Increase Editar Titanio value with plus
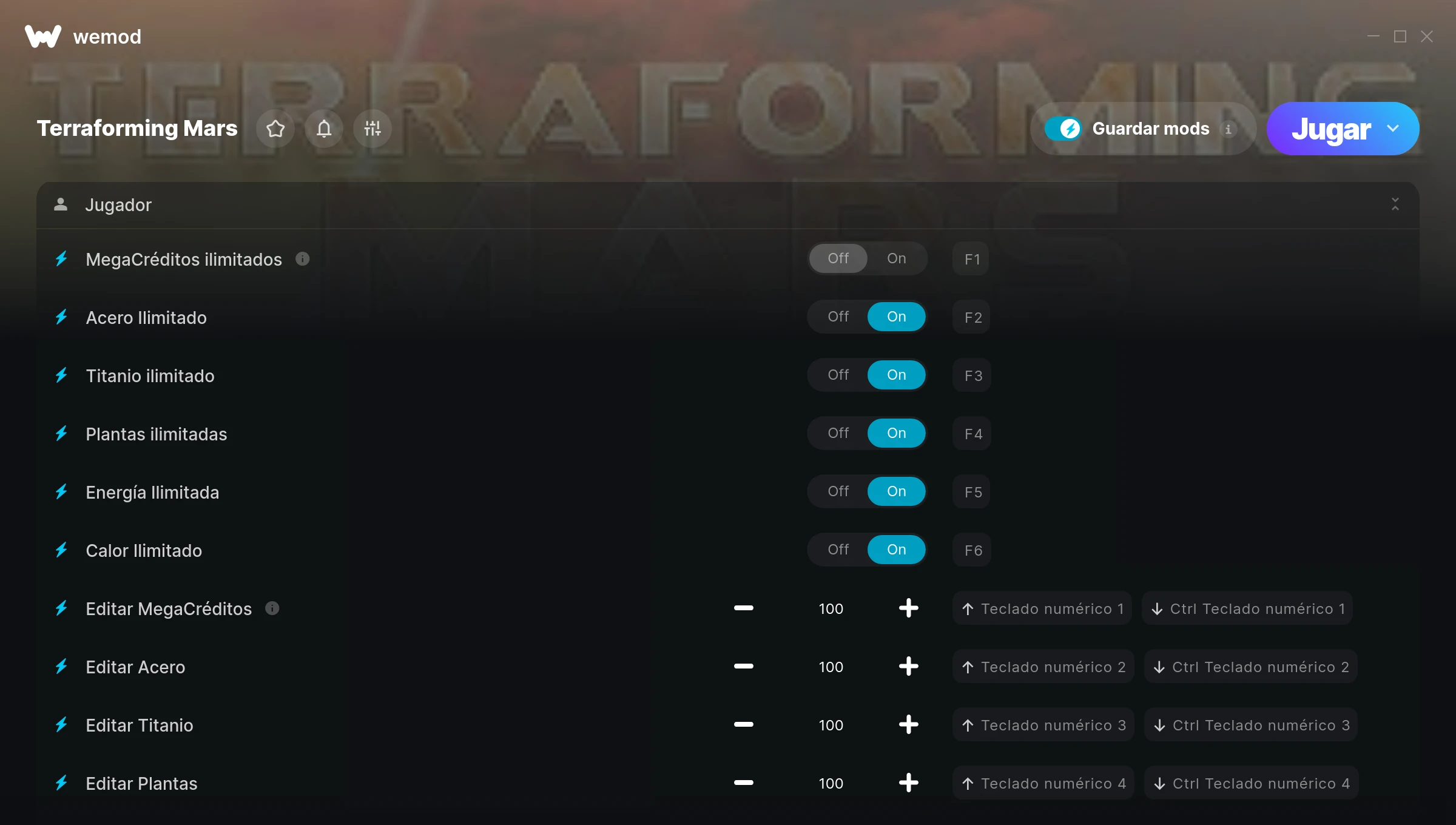 pyautogui.click(x=908, y=724)
